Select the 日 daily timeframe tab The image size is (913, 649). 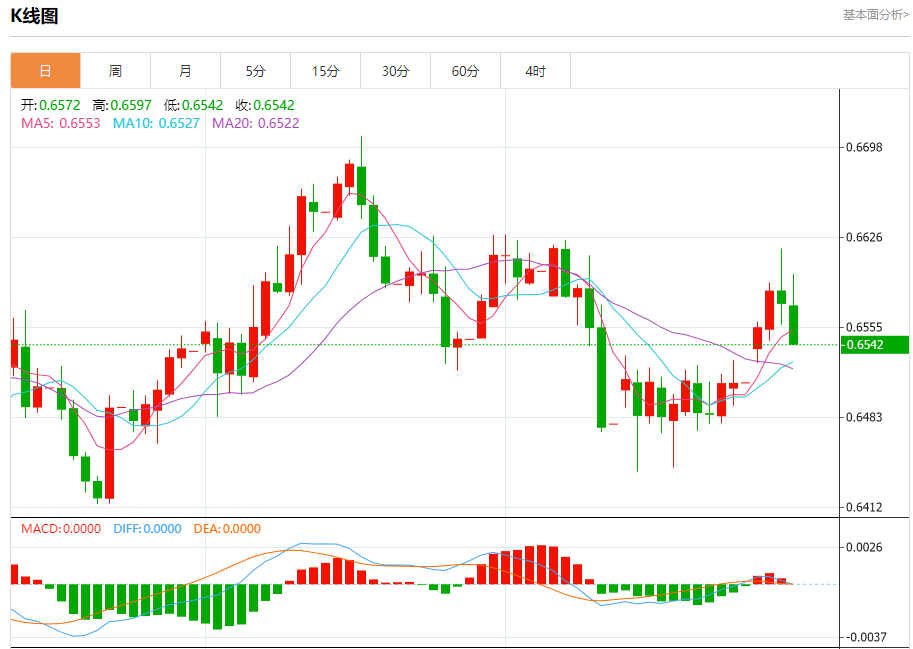click(x=45, y=71)
